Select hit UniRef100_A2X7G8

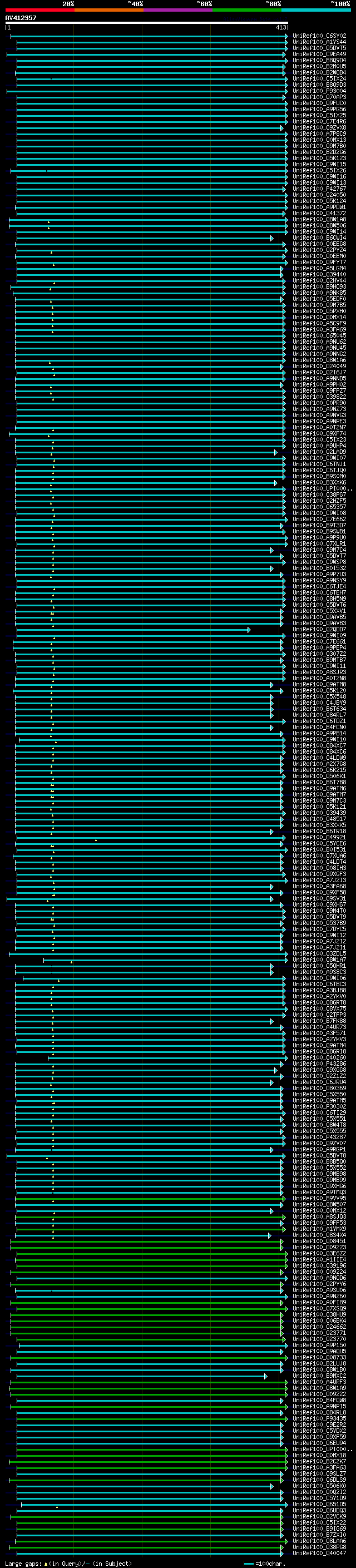point(319,764)
